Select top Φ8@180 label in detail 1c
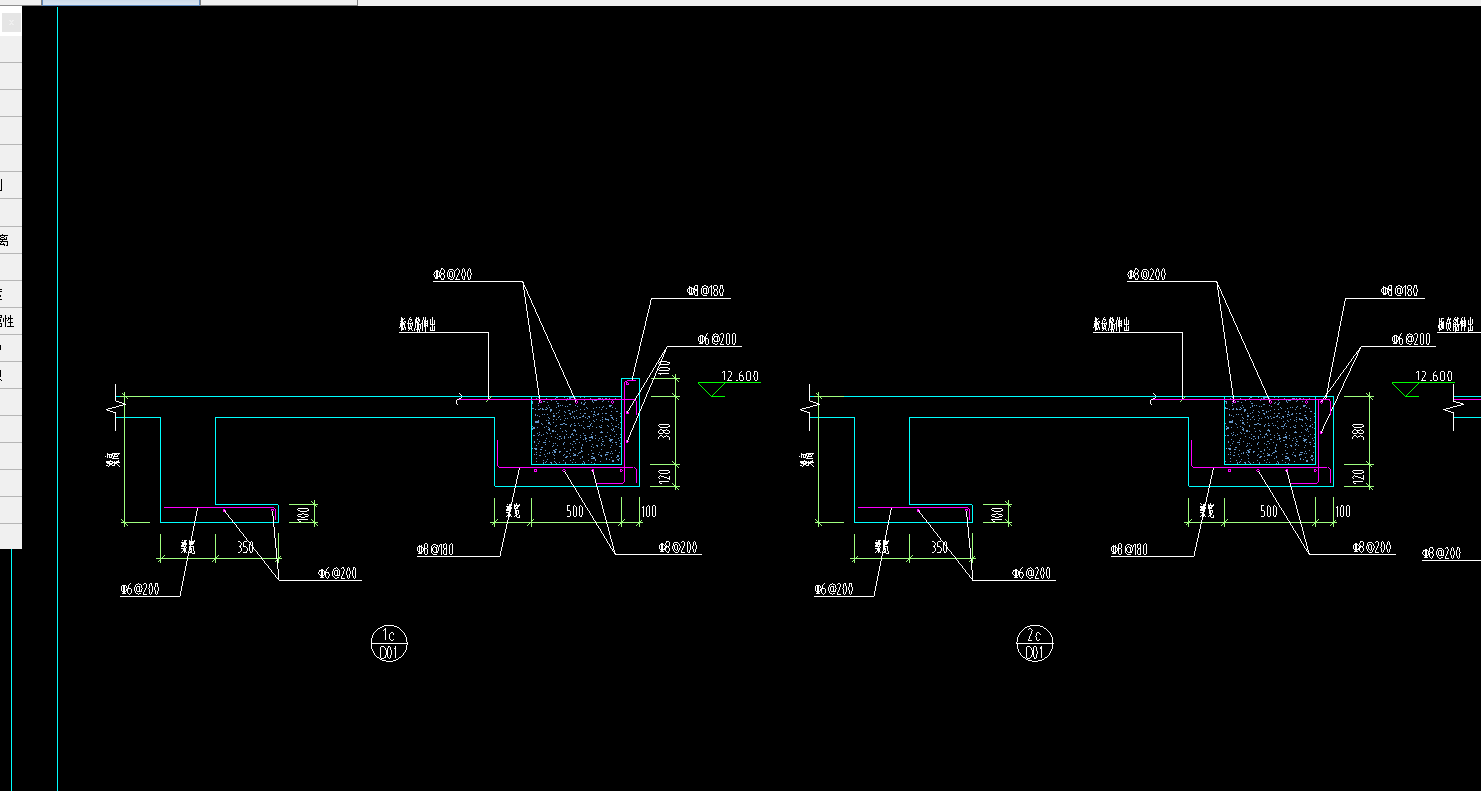This screenshot has width=1481, height=791. pyautogui.click(x=704, y=291)
